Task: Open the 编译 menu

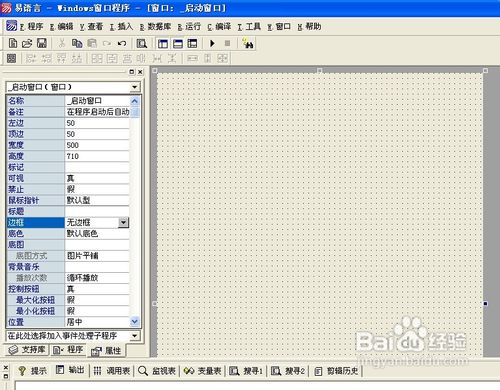Action: [219, 26]
